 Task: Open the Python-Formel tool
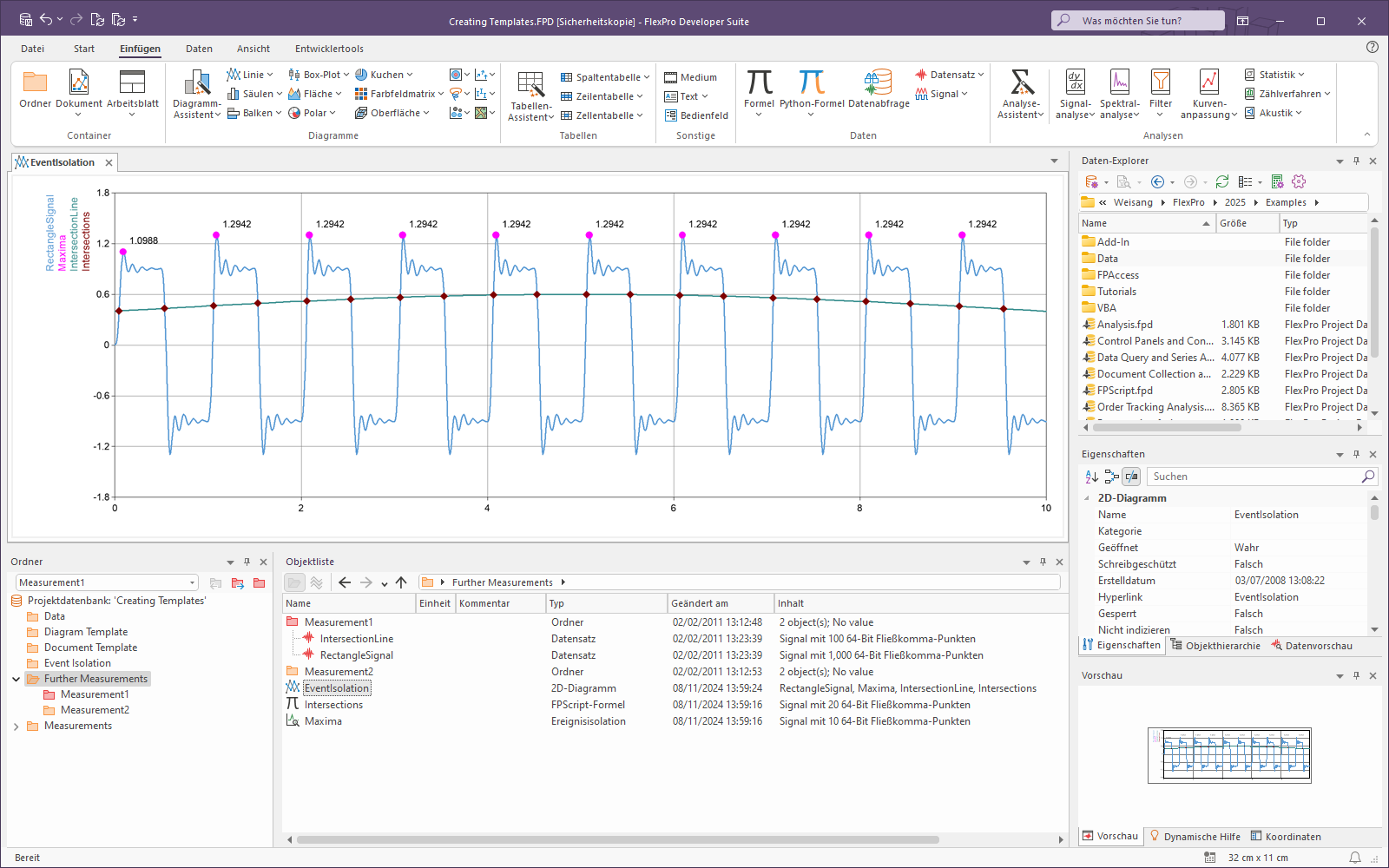tap(811, 89)
